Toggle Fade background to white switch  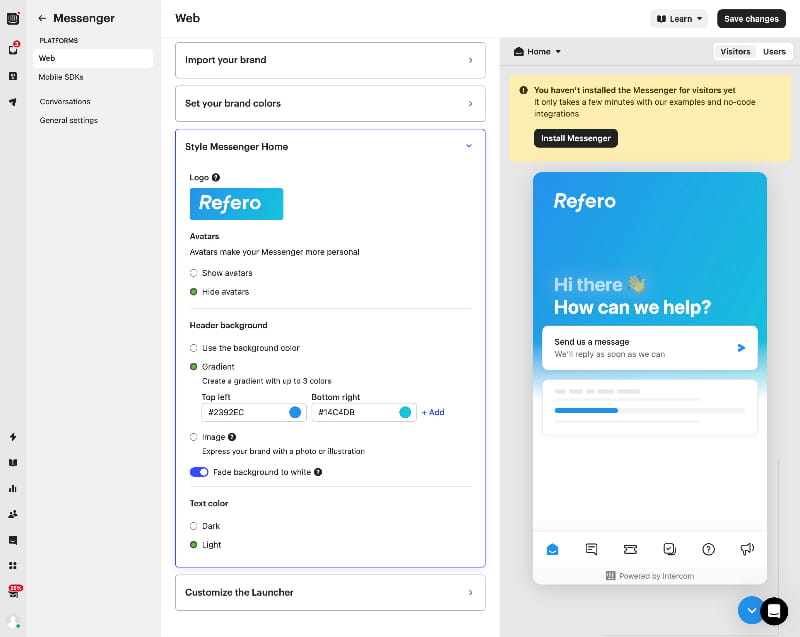[199, 472]
